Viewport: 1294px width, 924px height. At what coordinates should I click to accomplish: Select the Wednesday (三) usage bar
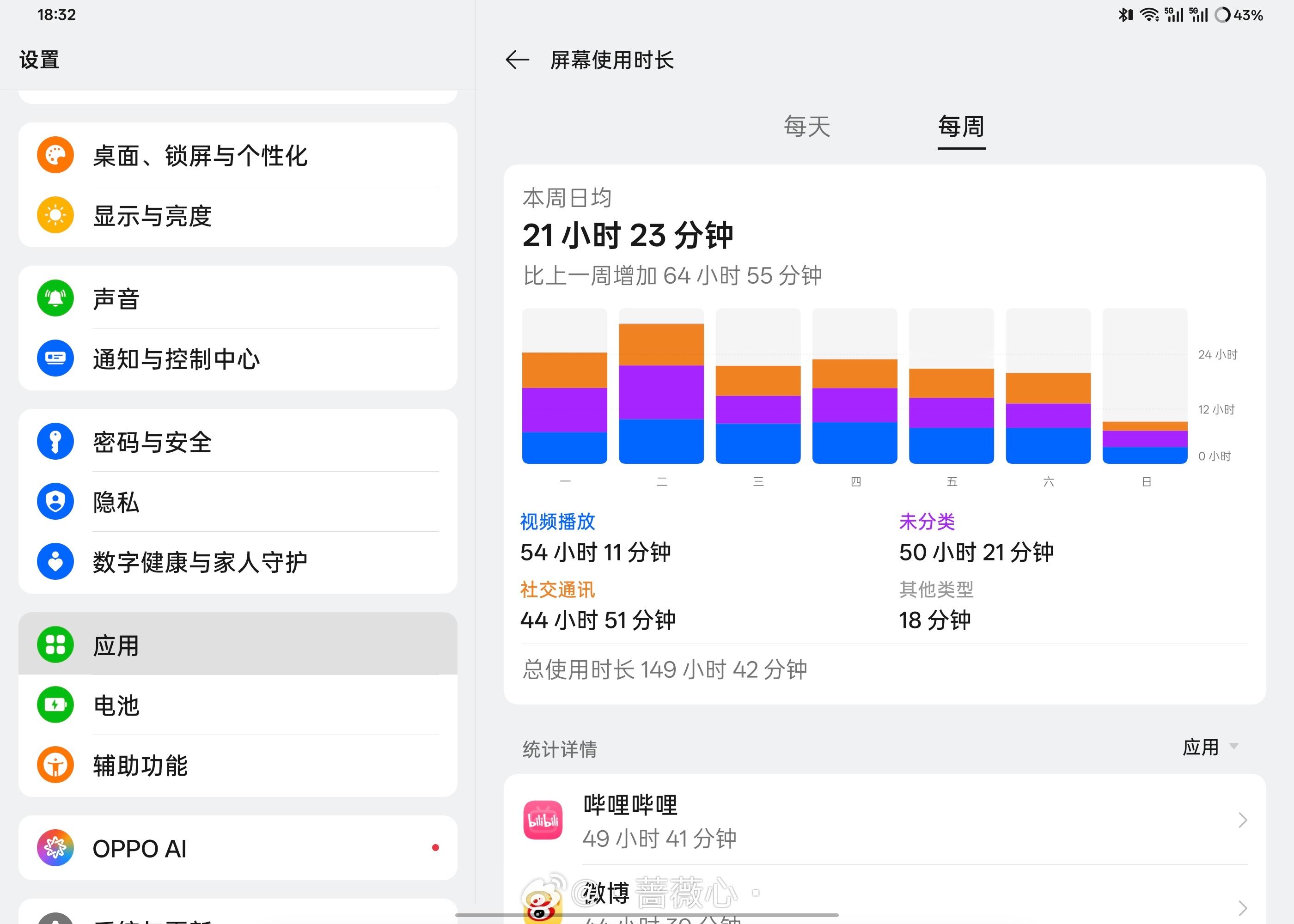click(758, 415)
